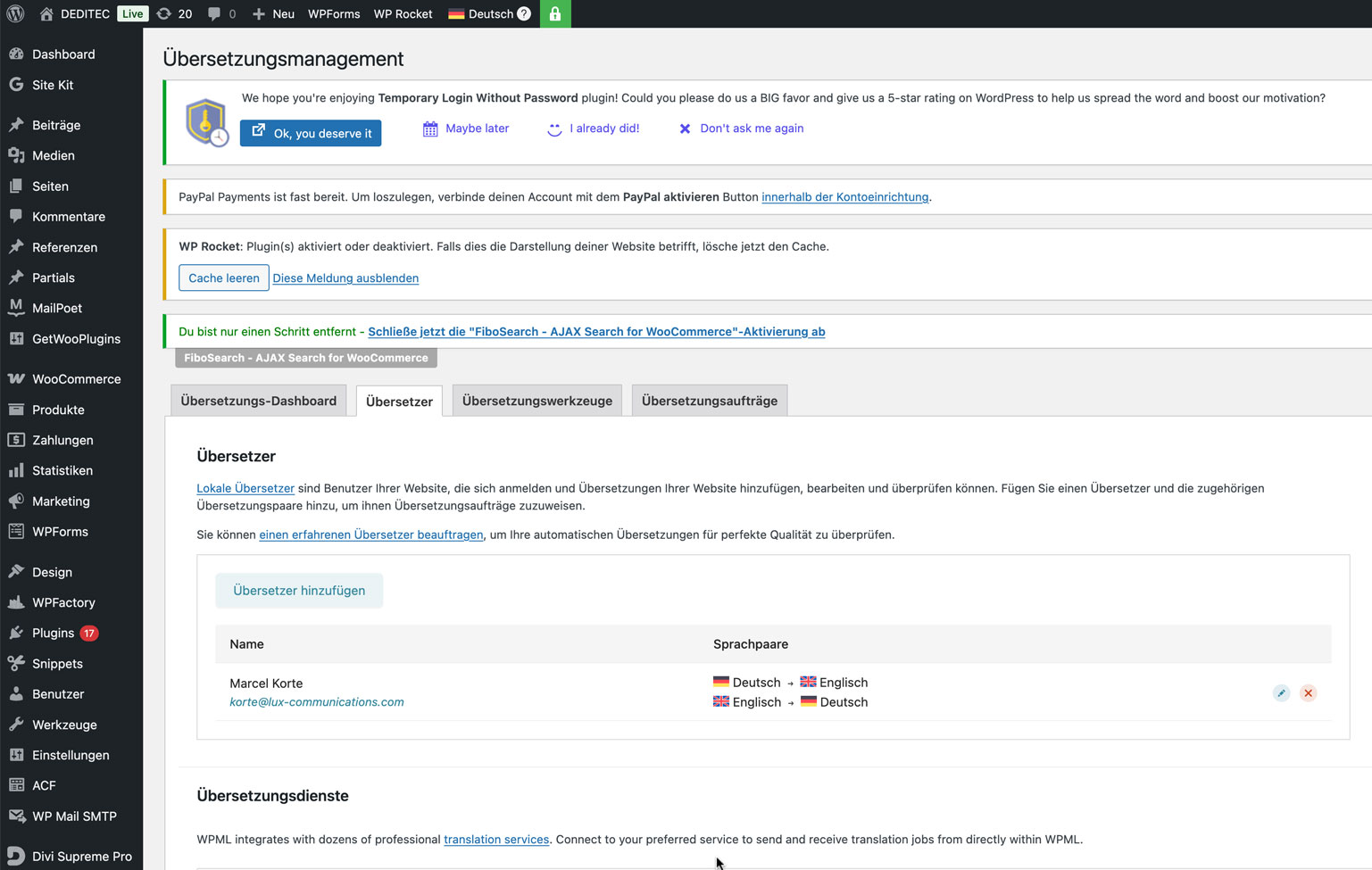Switch to the Übersetzungsaufträge tab
The width and height of the screenshot is (1372, 870).
(x=710, y=401)
